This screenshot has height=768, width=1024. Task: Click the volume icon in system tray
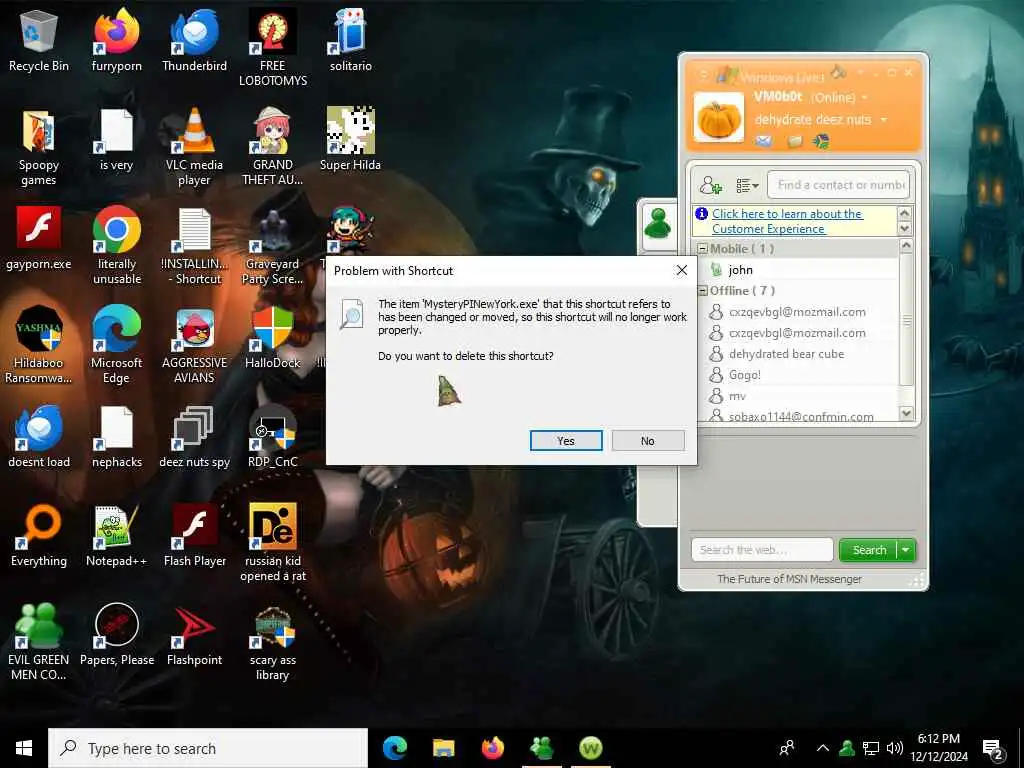[895, 748]
